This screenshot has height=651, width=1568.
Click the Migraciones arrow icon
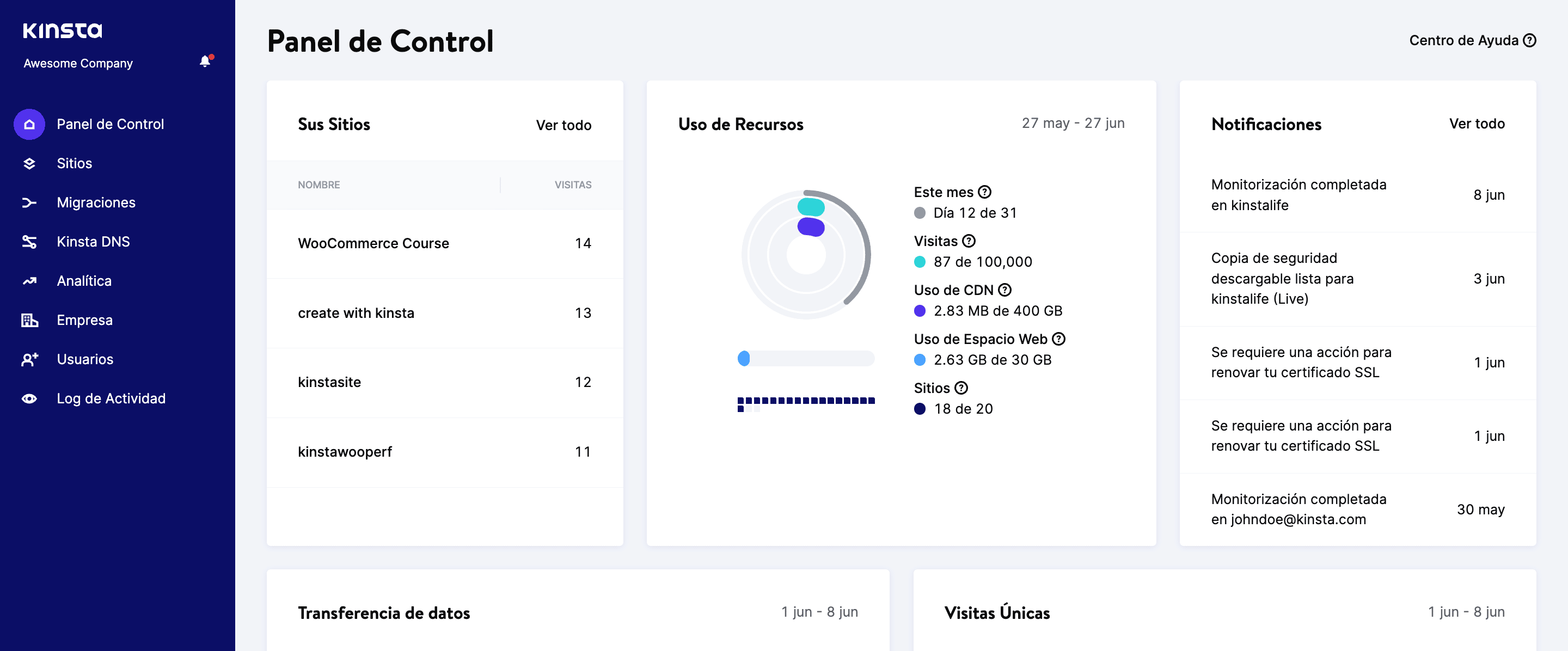pyautogui.click(x=29, y=202)
